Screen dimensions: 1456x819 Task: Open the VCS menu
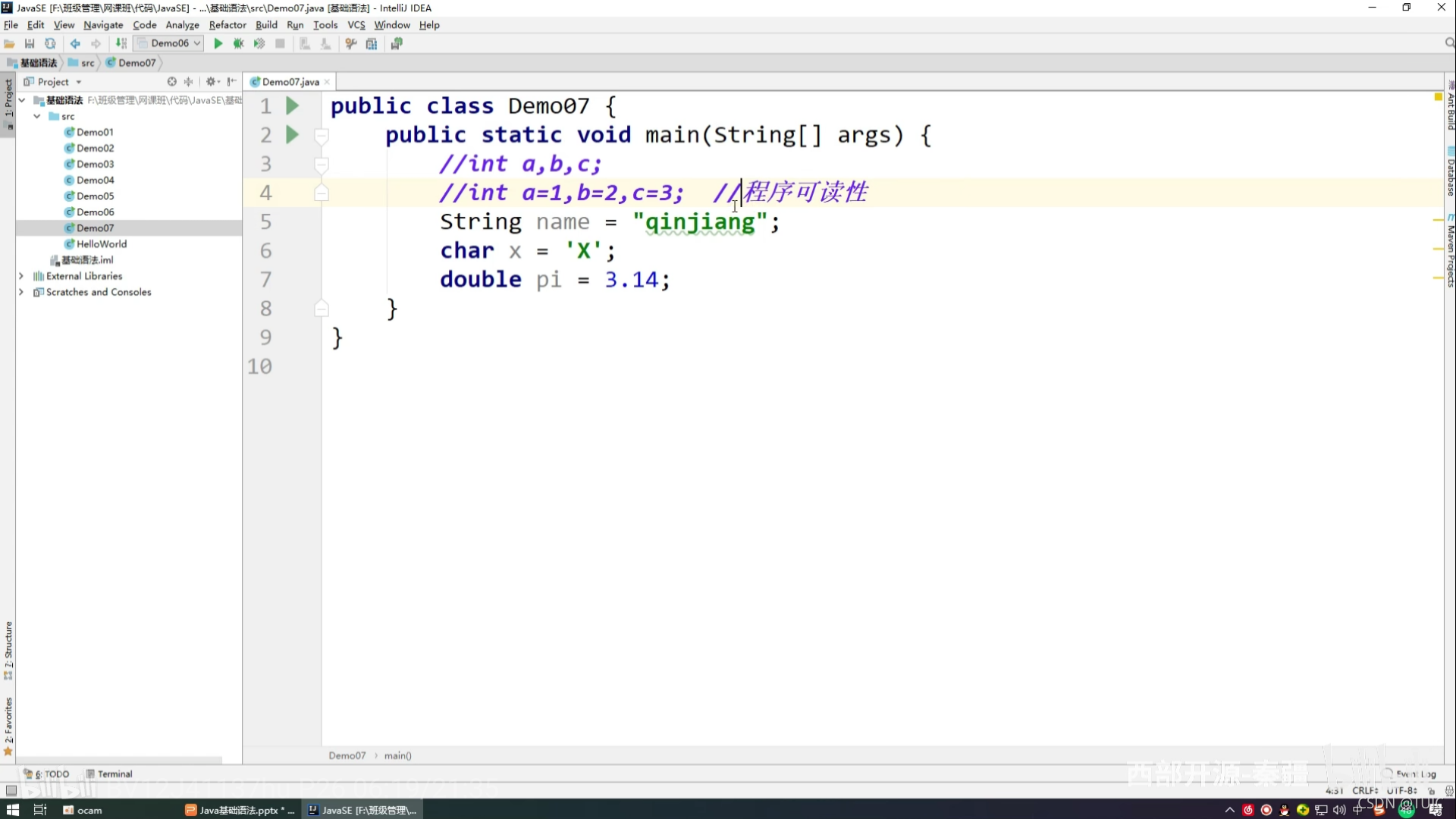coord(356,25)
